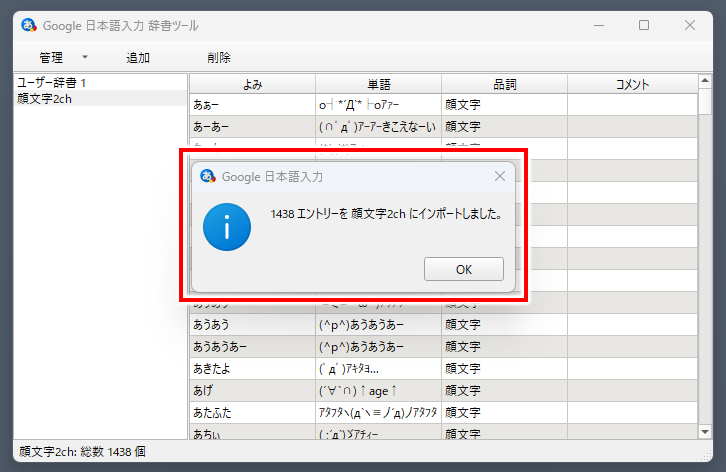Click the scrollbar up arrow
Viewport: 726px width, 472px height.
(x=705, y=81)
